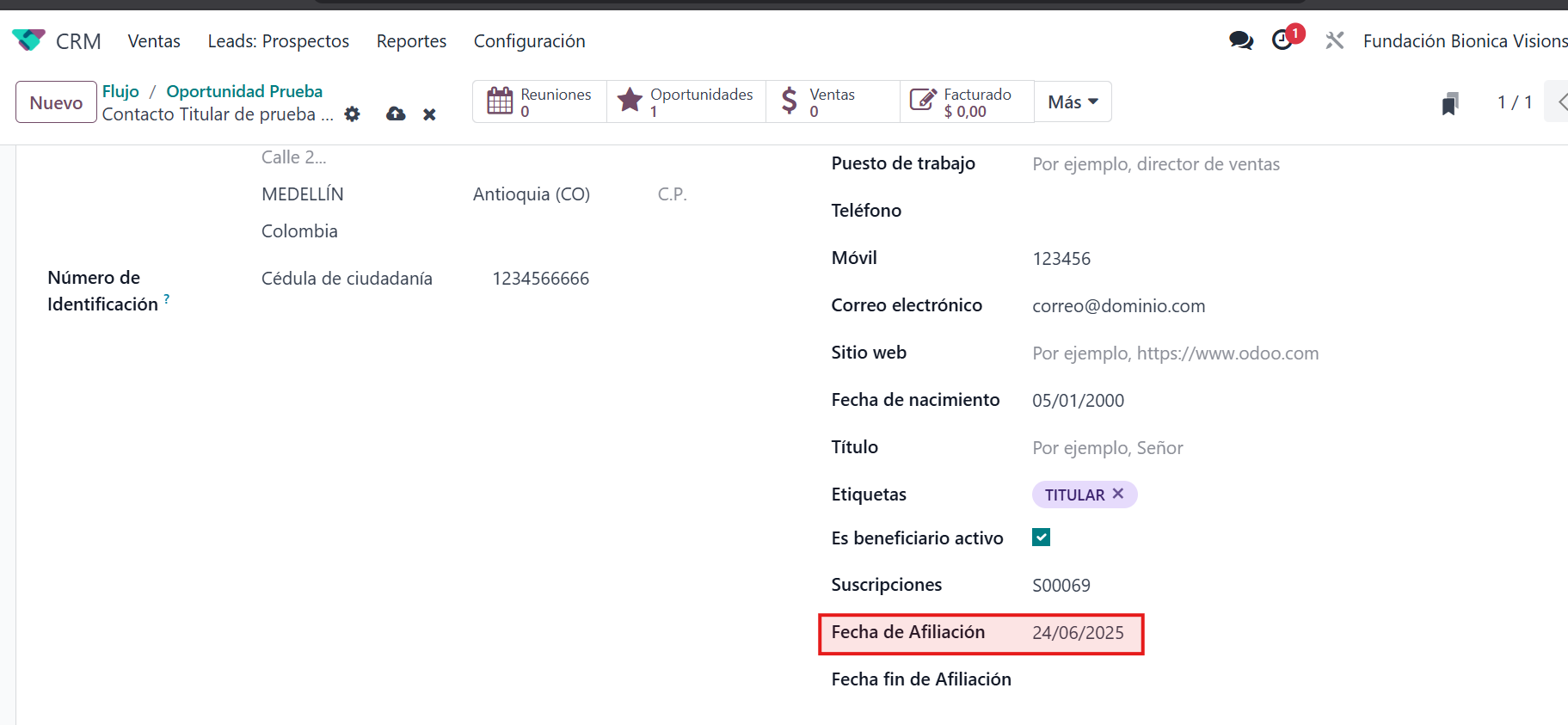The width and height of the screenshot is (1568, 725).
Task: Open the Configuración menu
Action: click(x=529, y=41)
